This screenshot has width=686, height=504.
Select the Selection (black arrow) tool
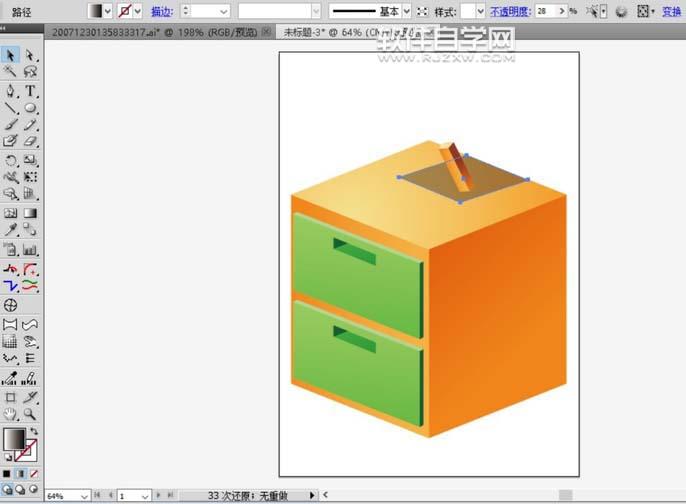pyautogui.click(x=10, y=55)
